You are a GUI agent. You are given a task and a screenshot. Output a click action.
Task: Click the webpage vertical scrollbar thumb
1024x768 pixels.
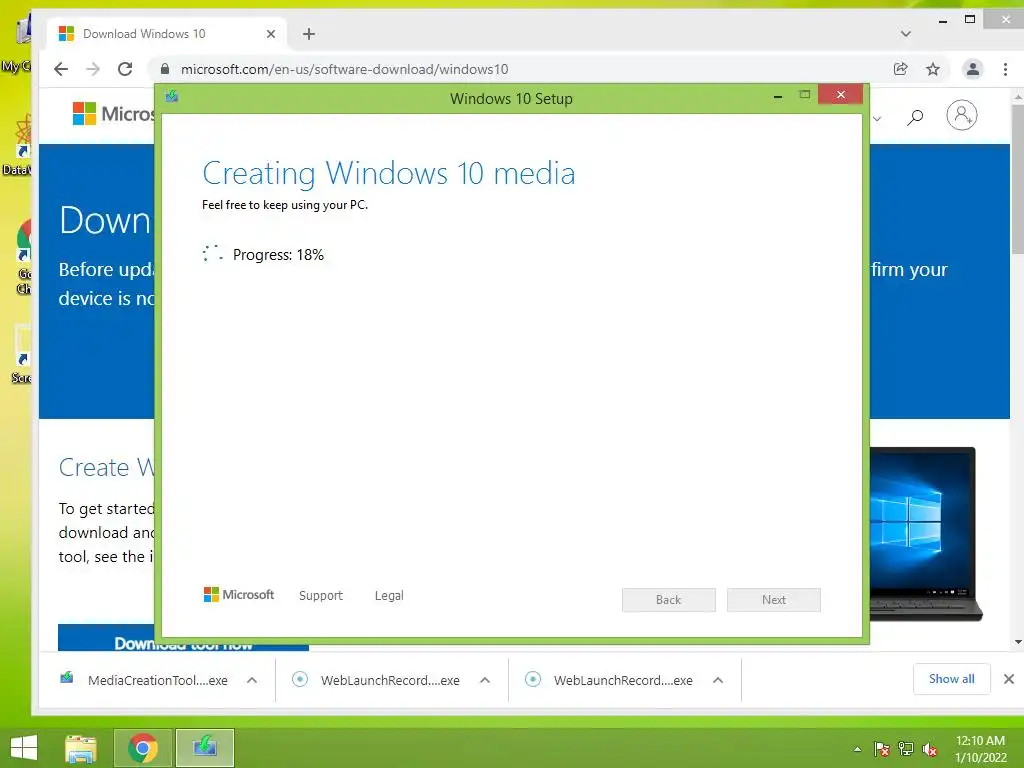click(1017, 179)
